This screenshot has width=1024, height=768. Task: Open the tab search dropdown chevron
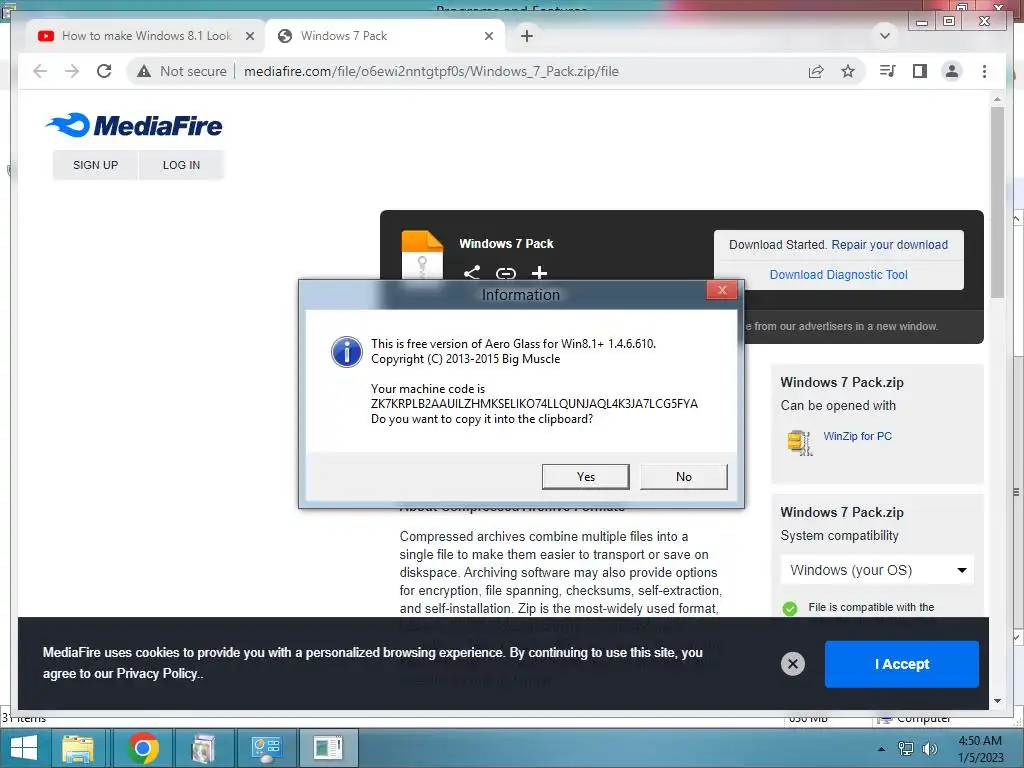[885, 36]
